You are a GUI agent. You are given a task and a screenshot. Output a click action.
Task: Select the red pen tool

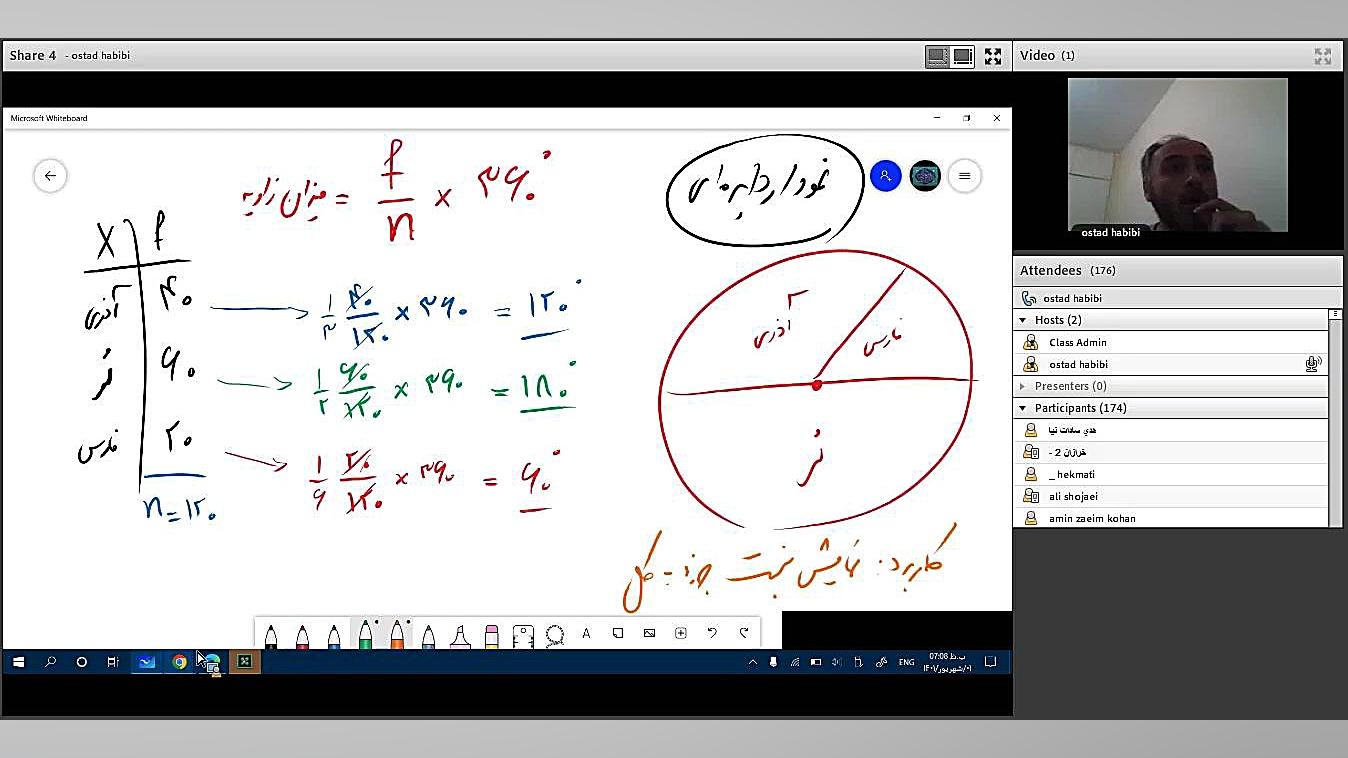click(302, 636)
